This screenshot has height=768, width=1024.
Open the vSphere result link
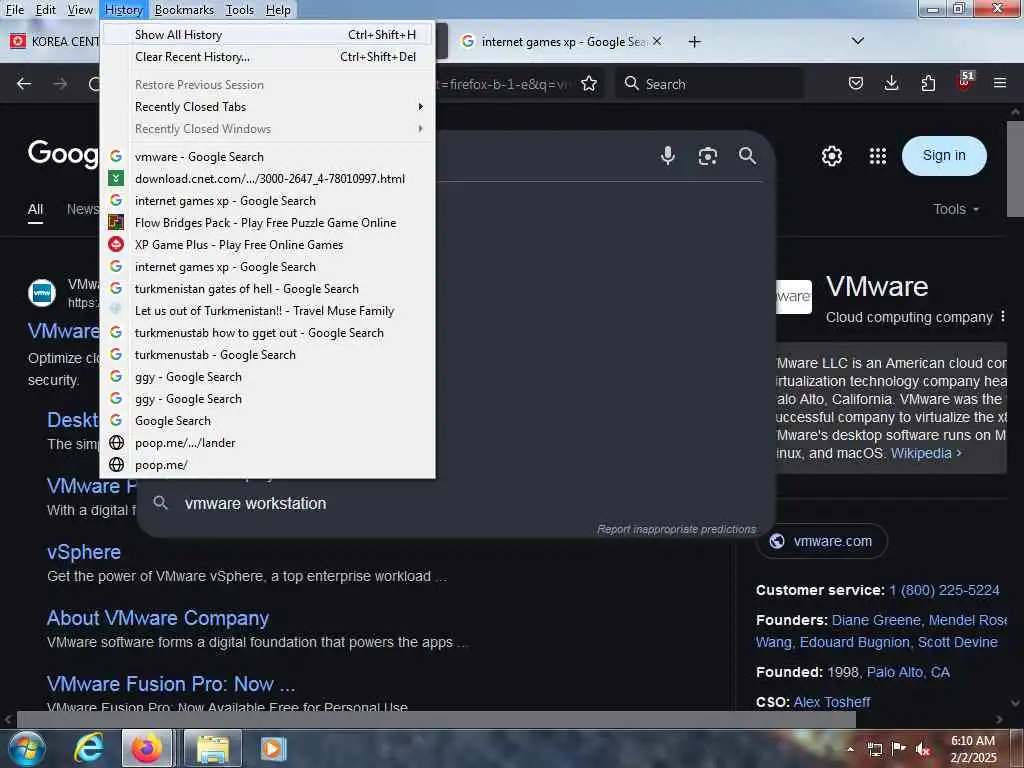pyautogui.click(x=84, y=552)
